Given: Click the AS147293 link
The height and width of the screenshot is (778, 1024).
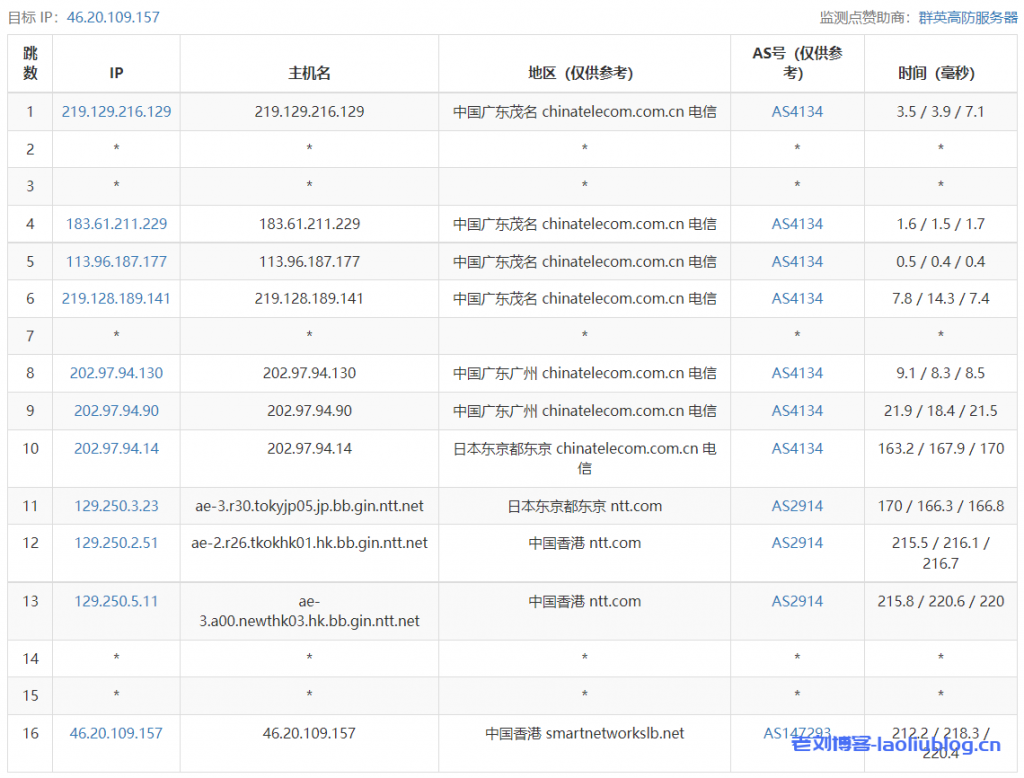Looking at the screenshot, I should pos(797,733).
